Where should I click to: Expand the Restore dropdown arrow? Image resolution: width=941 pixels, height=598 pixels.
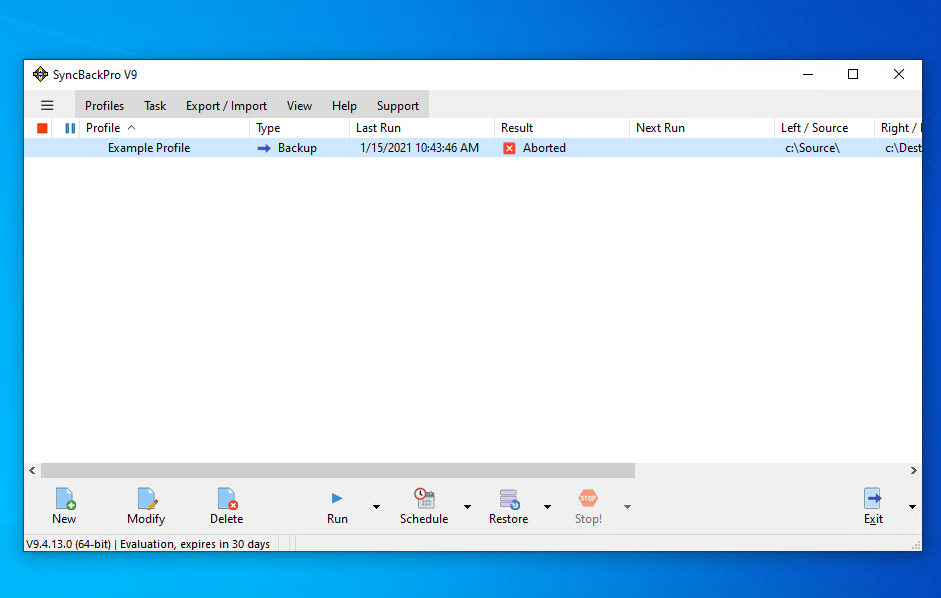547,507
